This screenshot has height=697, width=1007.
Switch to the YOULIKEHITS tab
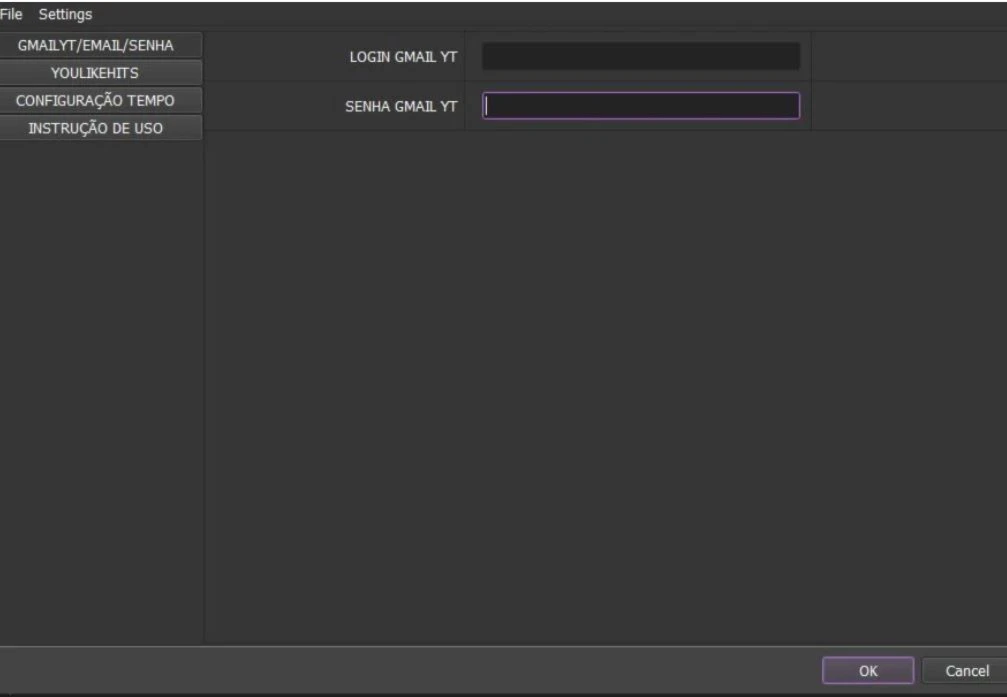101,72
